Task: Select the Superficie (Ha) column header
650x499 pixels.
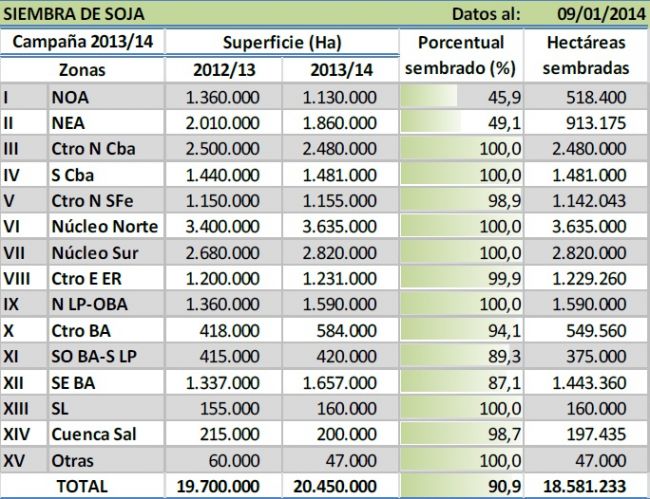Action: [281, 43]
